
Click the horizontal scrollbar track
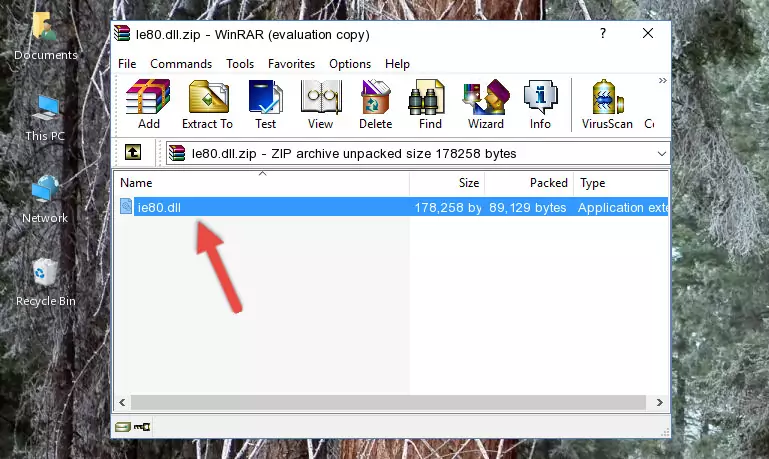pyautogui.click(x=388, y=403)
